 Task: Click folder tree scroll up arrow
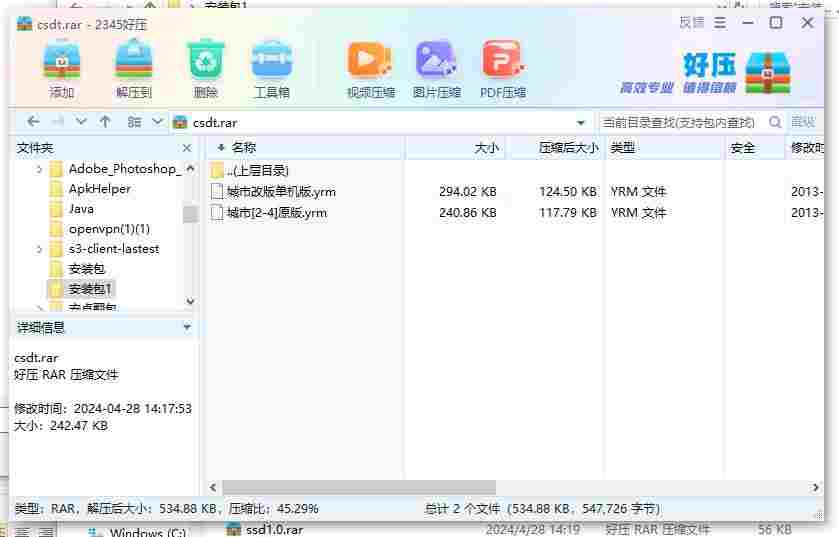[x=190, y=168]
